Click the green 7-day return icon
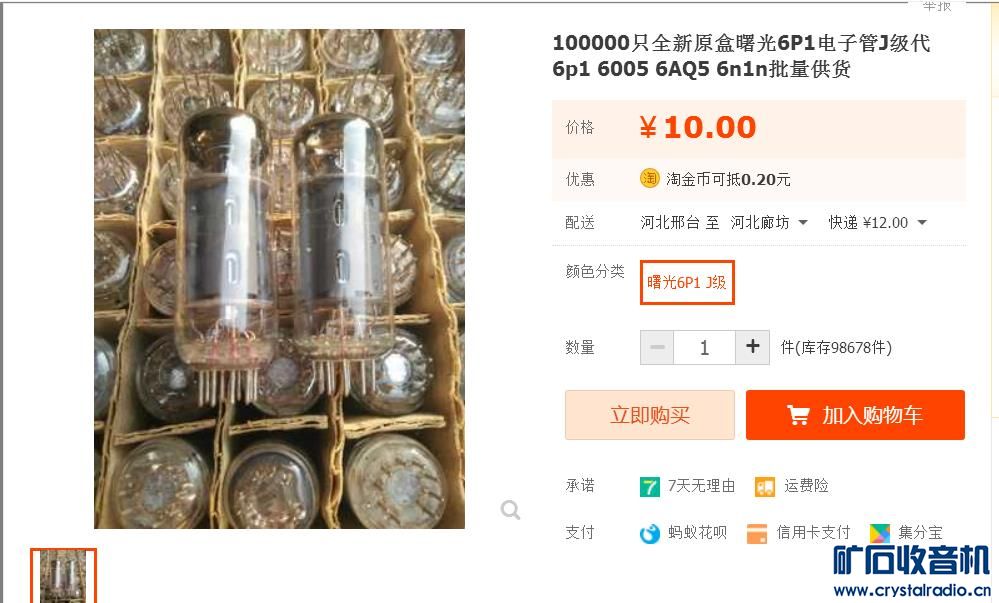 tap(650, 487)
